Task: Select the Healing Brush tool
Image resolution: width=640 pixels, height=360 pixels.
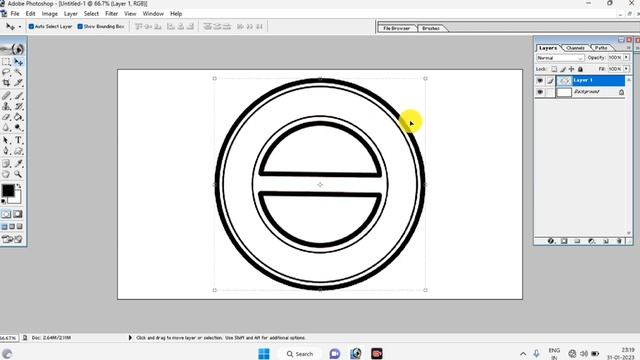Action: coord(6,96)
